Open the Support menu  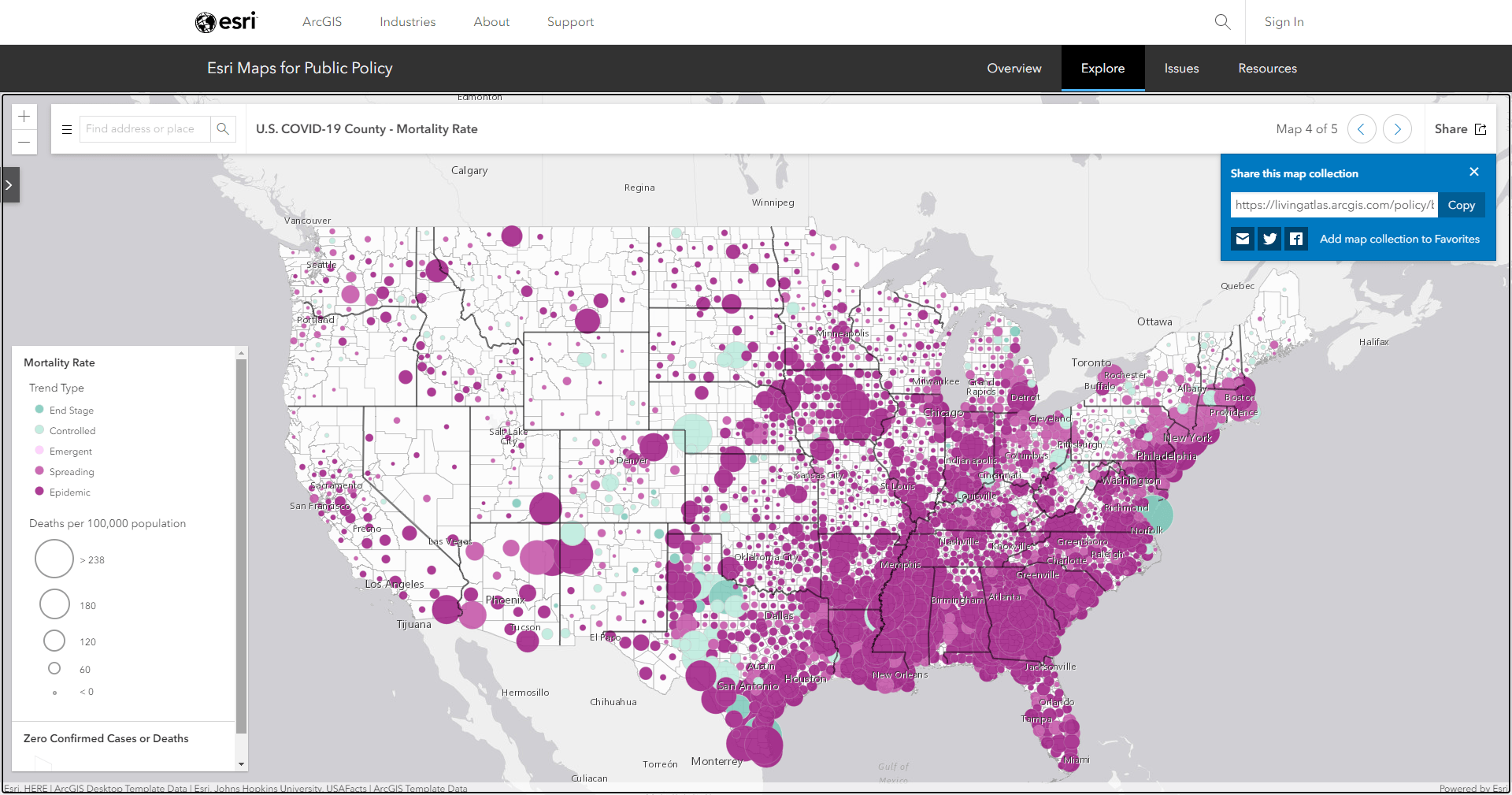point(571,22)
